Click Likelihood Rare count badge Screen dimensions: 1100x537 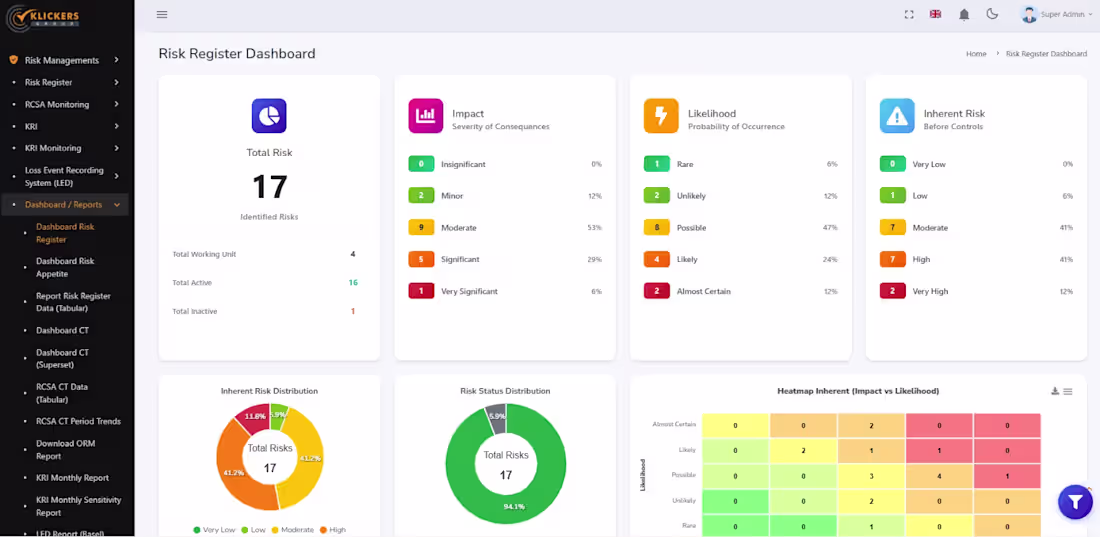coord(657,164)
